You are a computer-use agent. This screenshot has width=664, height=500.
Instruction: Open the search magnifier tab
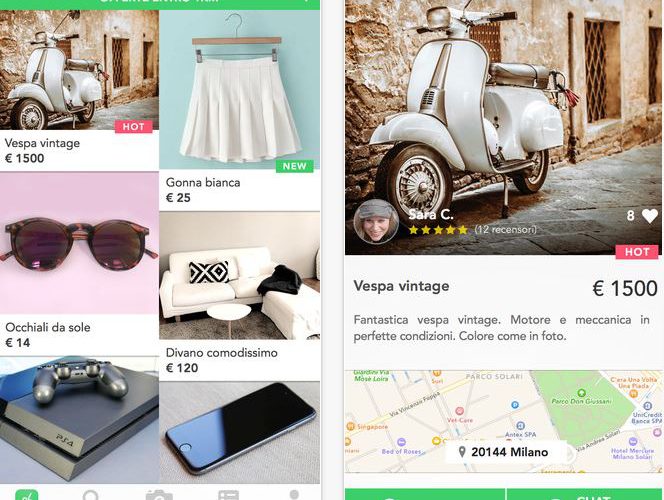tap(91, 495)
